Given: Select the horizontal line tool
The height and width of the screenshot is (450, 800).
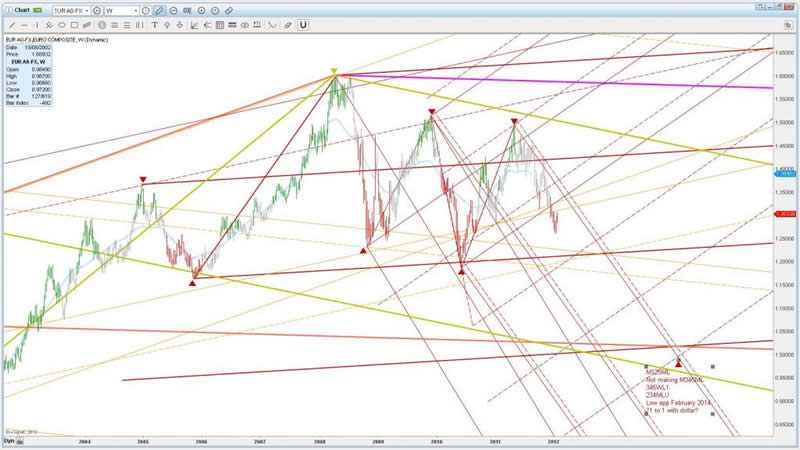Looking at the screenshot, I should tap(24, 25).
